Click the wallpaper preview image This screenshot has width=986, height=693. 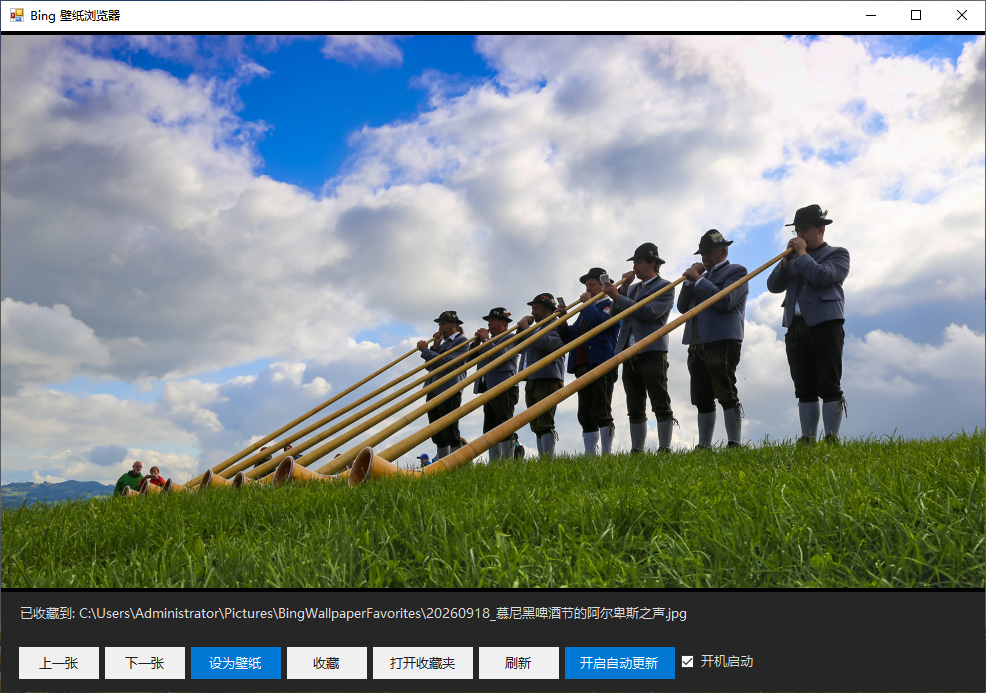(493, 311)
